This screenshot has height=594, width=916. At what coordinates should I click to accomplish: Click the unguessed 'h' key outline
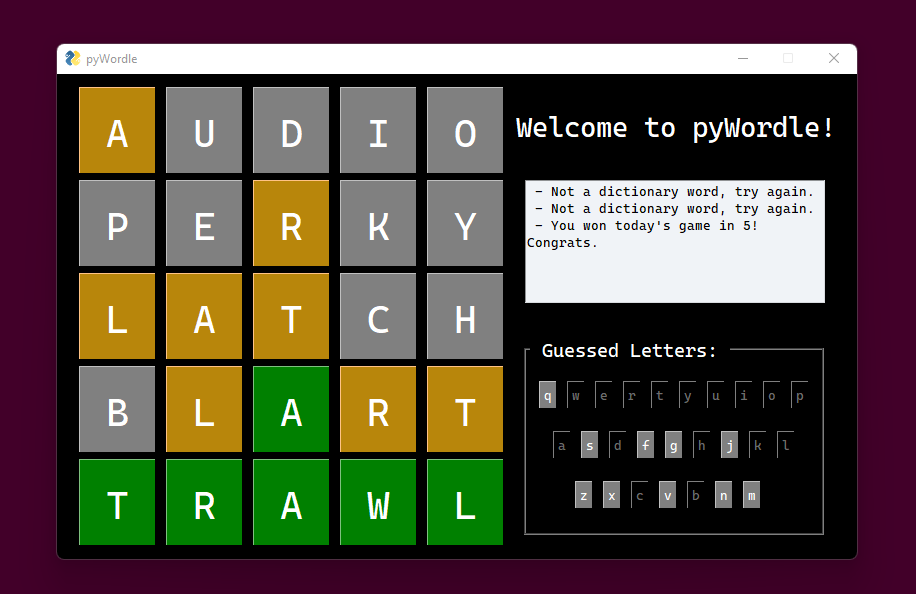pyautogui.click(x=701, y=445)
